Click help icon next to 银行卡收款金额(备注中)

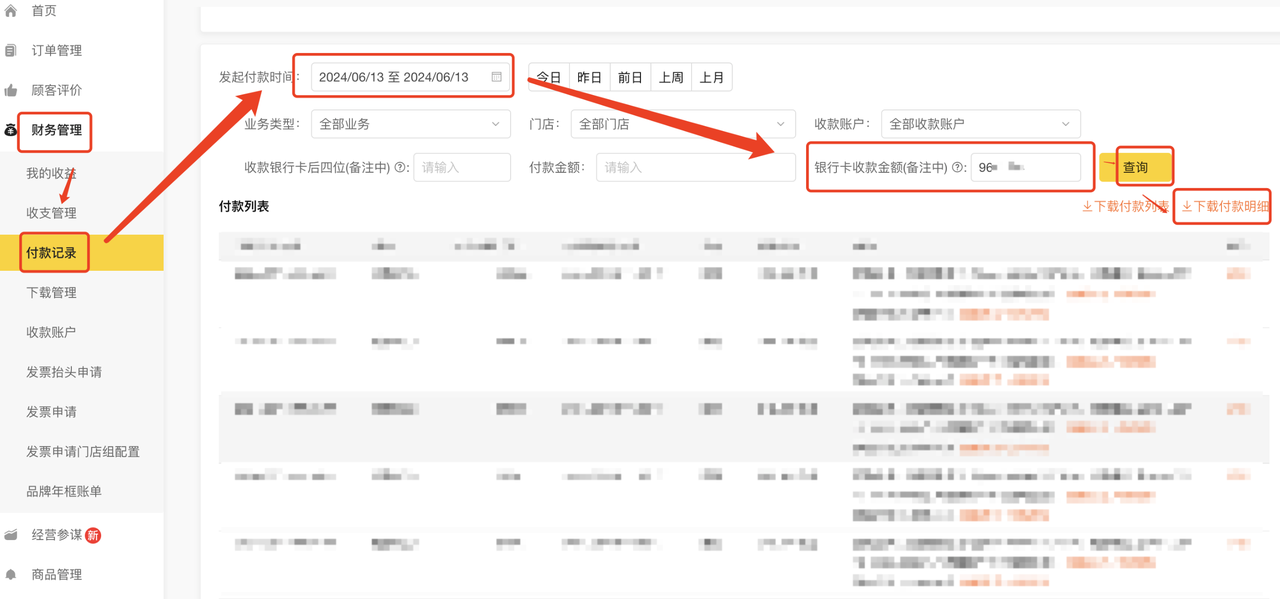[x=958, y=168]
